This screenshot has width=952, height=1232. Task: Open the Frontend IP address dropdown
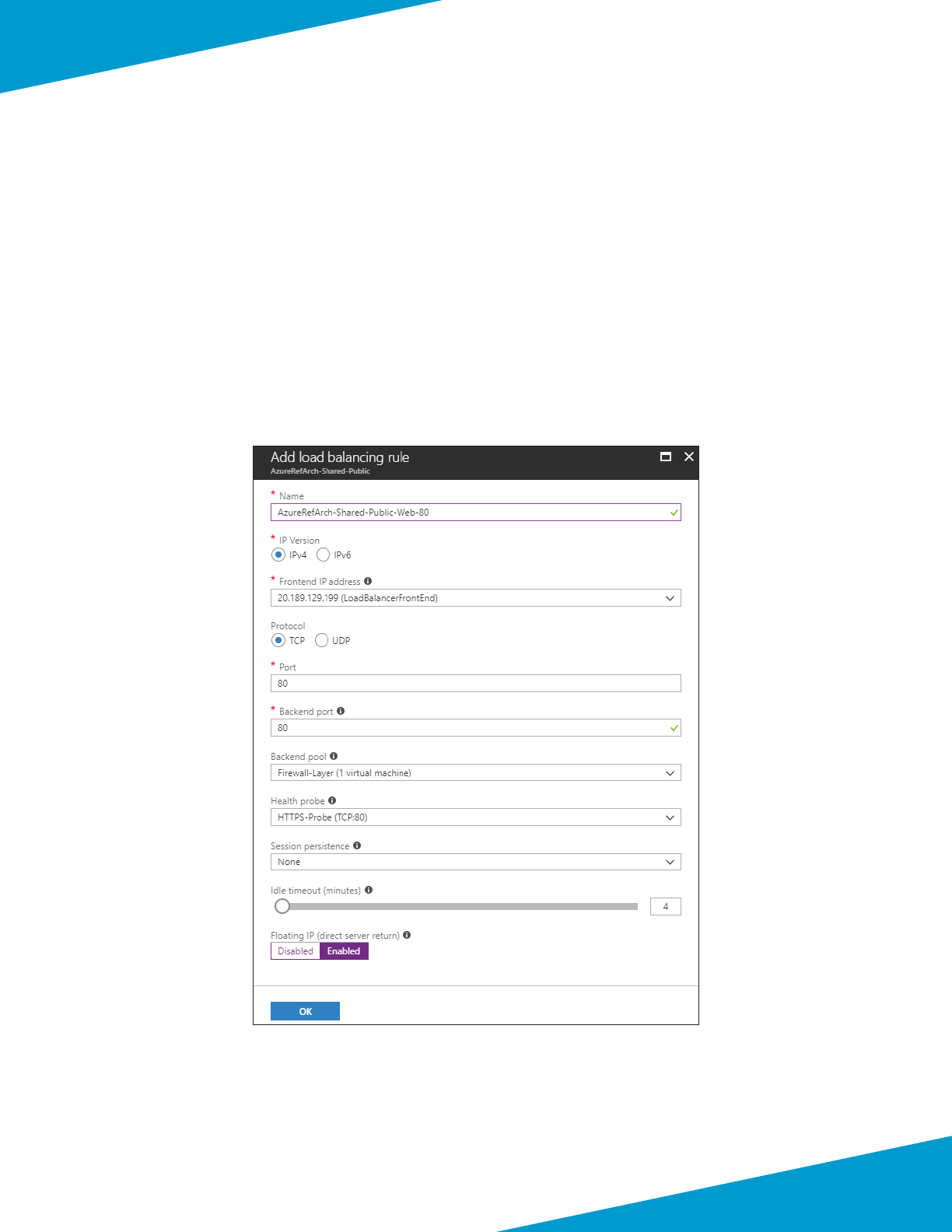[475, 598]
